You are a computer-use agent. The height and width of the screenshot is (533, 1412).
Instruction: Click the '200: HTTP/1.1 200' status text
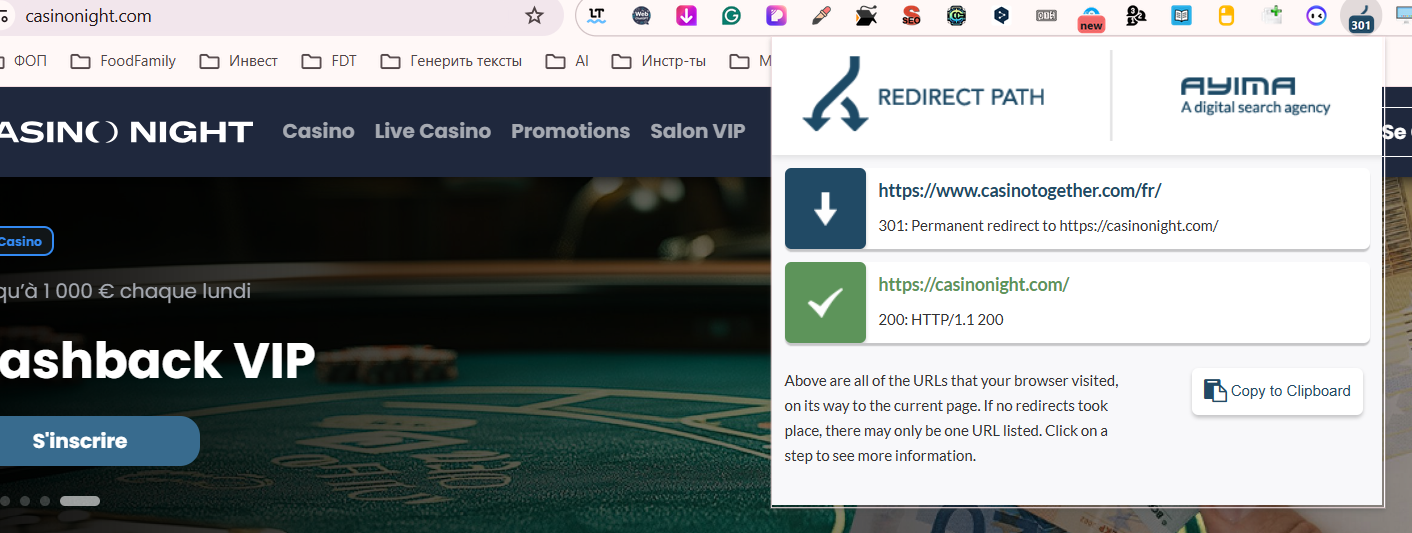tap(941, 320)
